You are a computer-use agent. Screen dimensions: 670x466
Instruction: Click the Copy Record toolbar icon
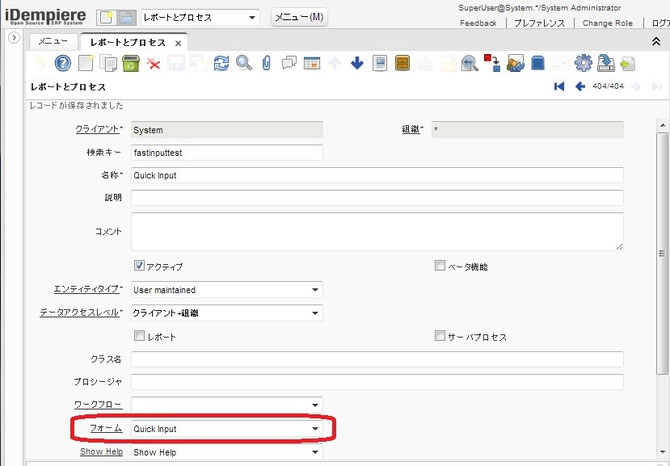tap(108, 63)
